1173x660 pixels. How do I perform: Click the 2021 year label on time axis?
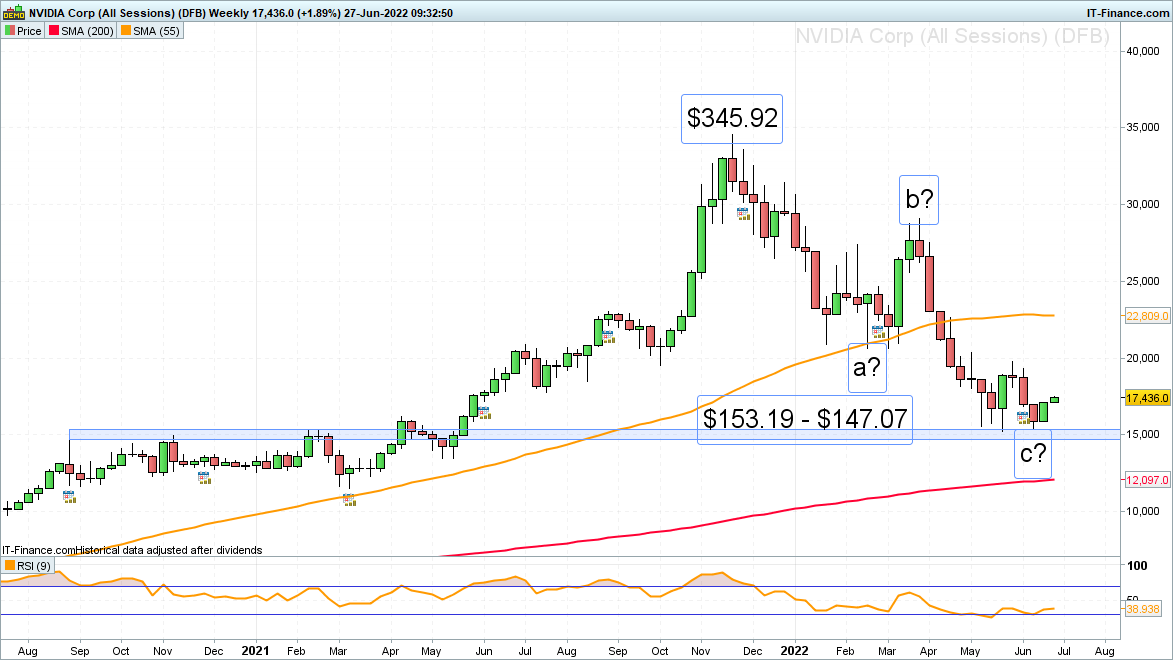point(255,651)
